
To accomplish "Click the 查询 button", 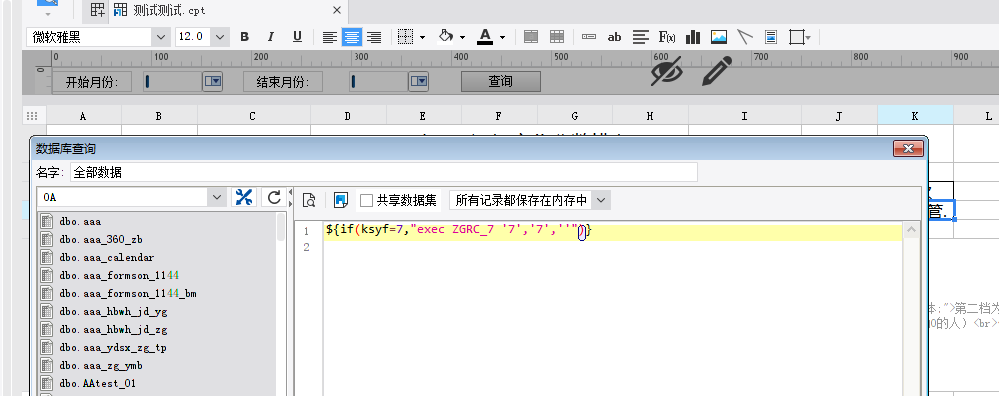I will pos(501,81).
